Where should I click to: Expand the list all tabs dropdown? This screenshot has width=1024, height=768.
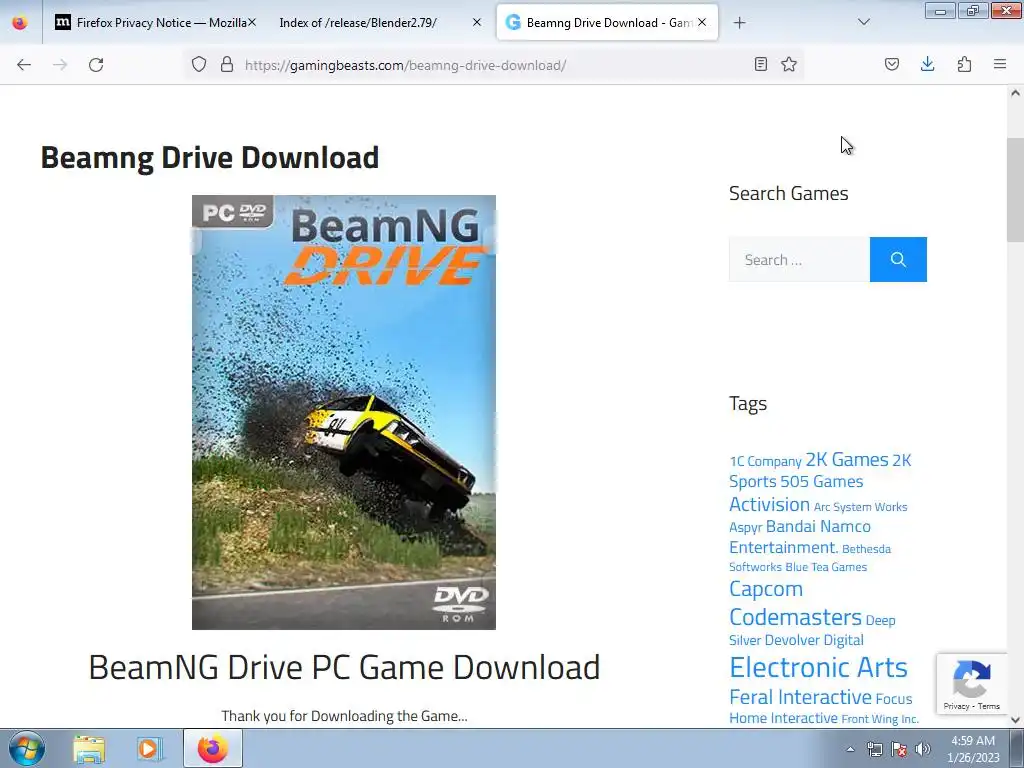[864, 22]
